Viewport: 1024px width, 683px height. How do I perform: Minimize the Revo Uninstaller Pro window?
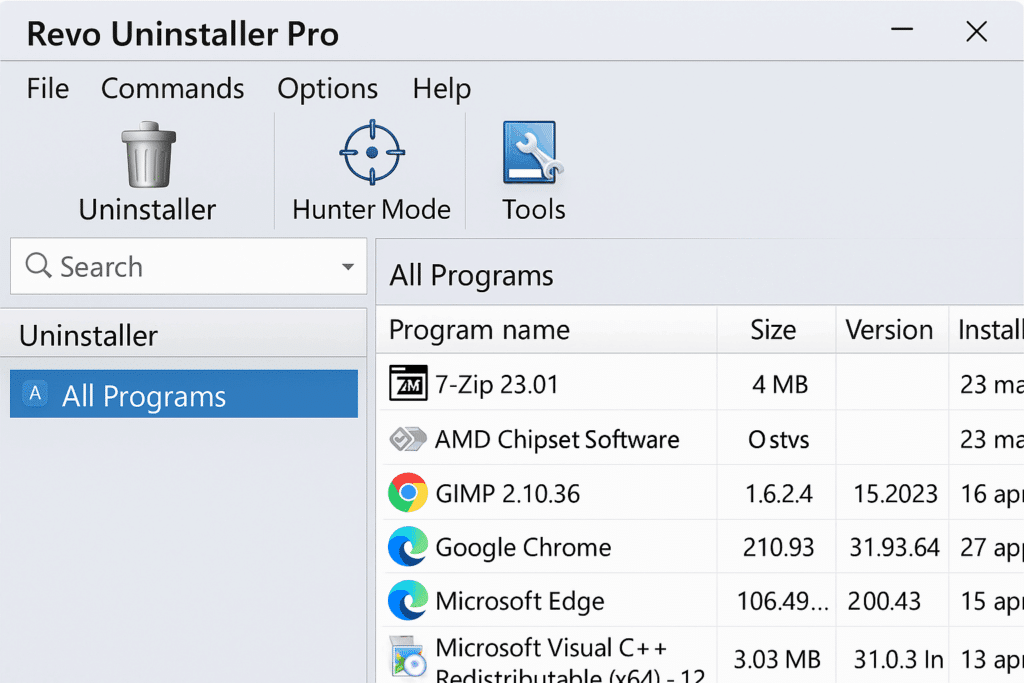[x=902, y=29]
